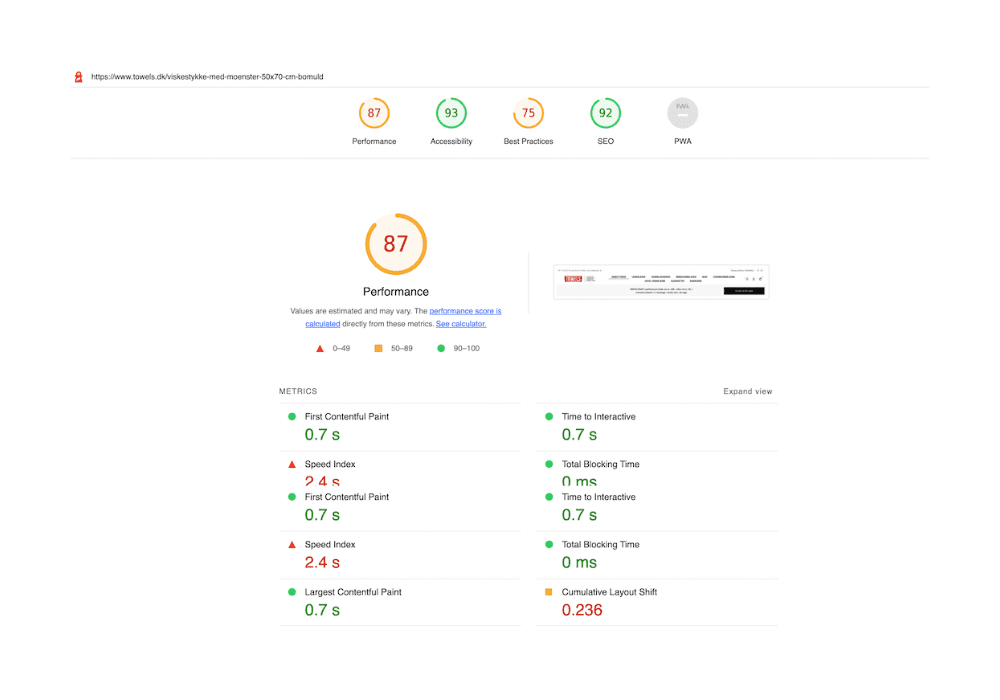The width and height of the screenshot is (1000, 700).
Task: Click the red triangle beside Speed Index
Action: point(291,463)
